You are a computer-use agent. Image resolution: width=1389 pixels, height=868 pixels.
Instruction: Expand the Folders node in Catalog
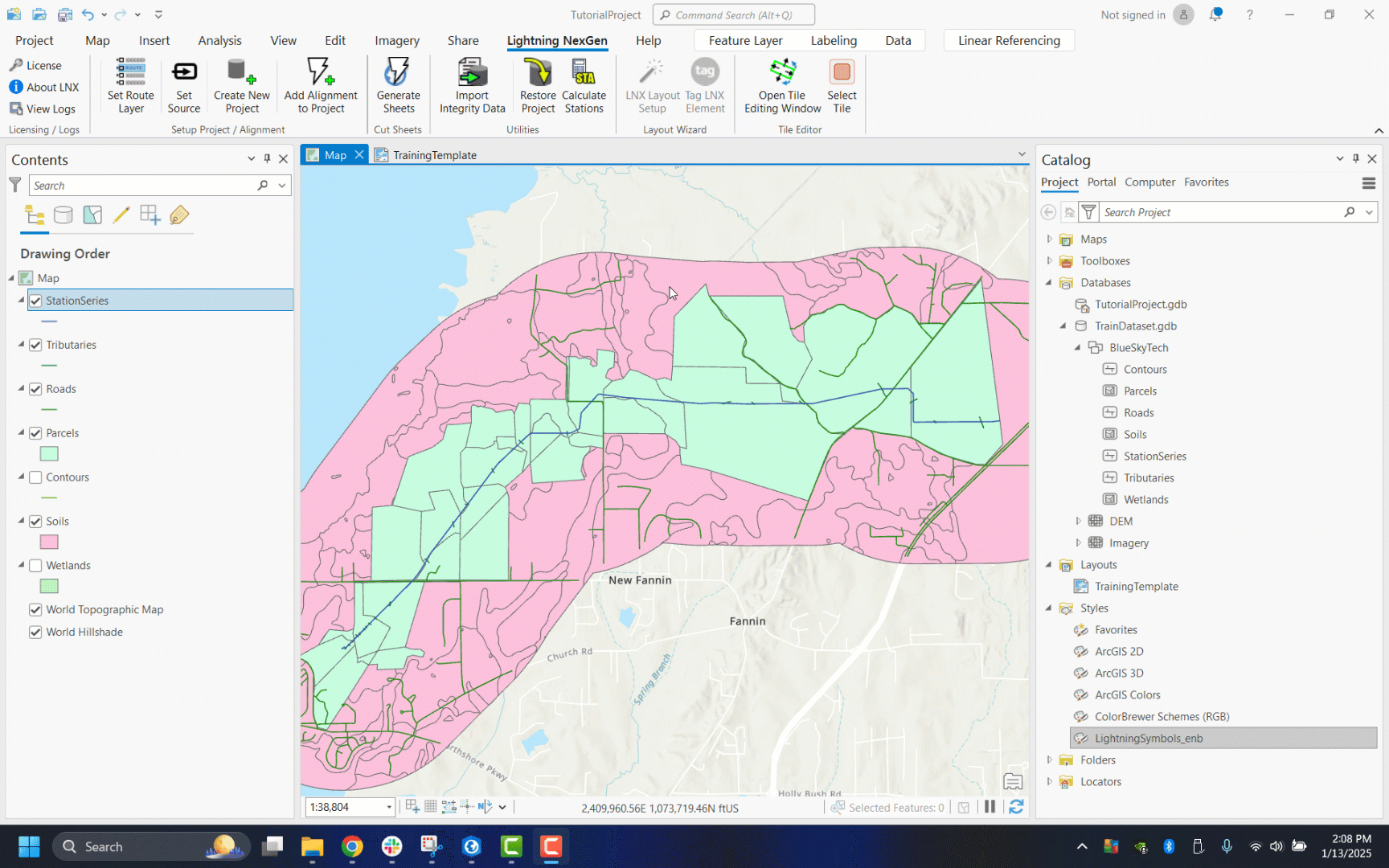1049,760
